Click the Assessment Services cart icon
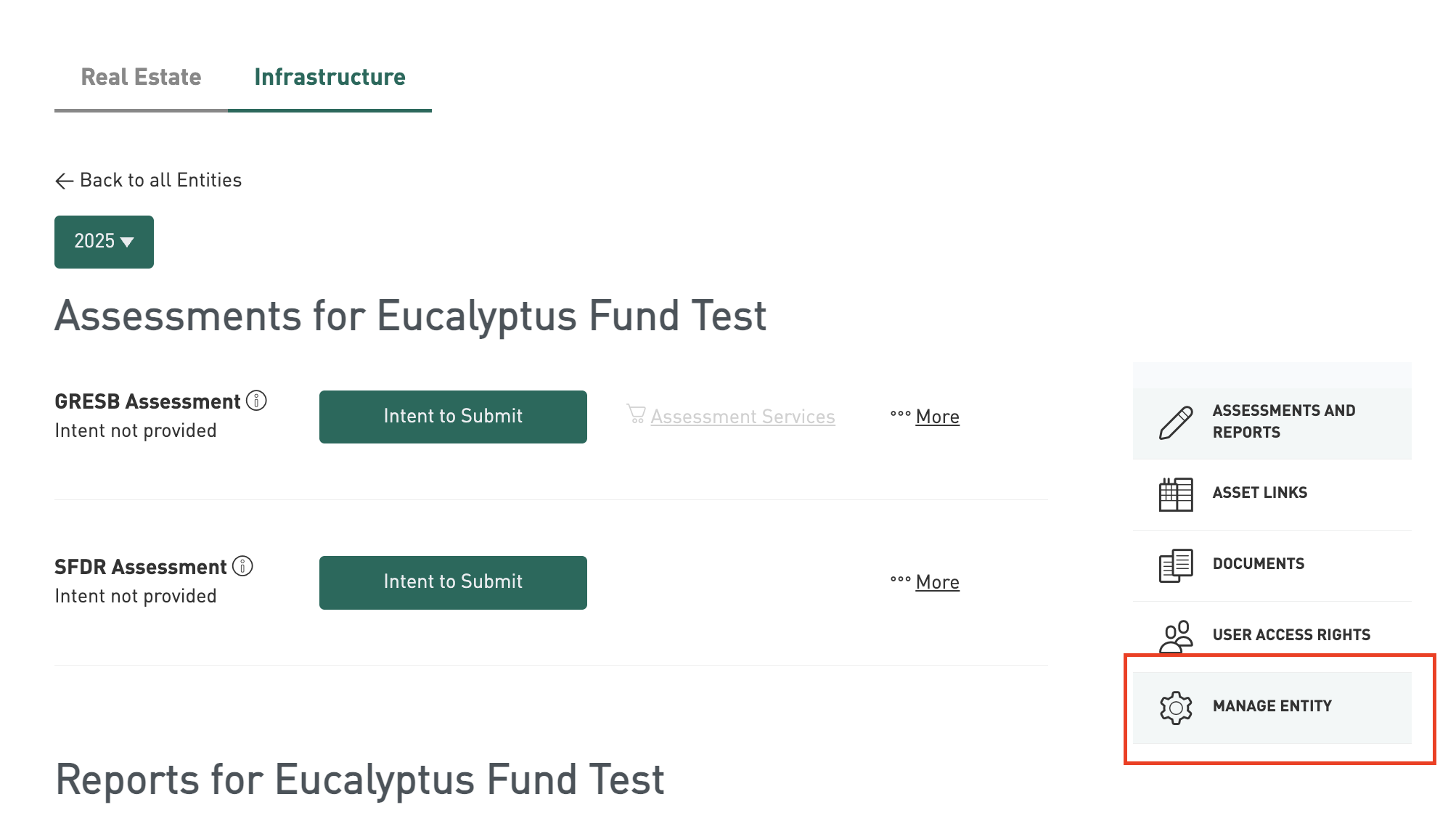The width and height of the screenshot is (1456, 826). (x=636, y=414)
